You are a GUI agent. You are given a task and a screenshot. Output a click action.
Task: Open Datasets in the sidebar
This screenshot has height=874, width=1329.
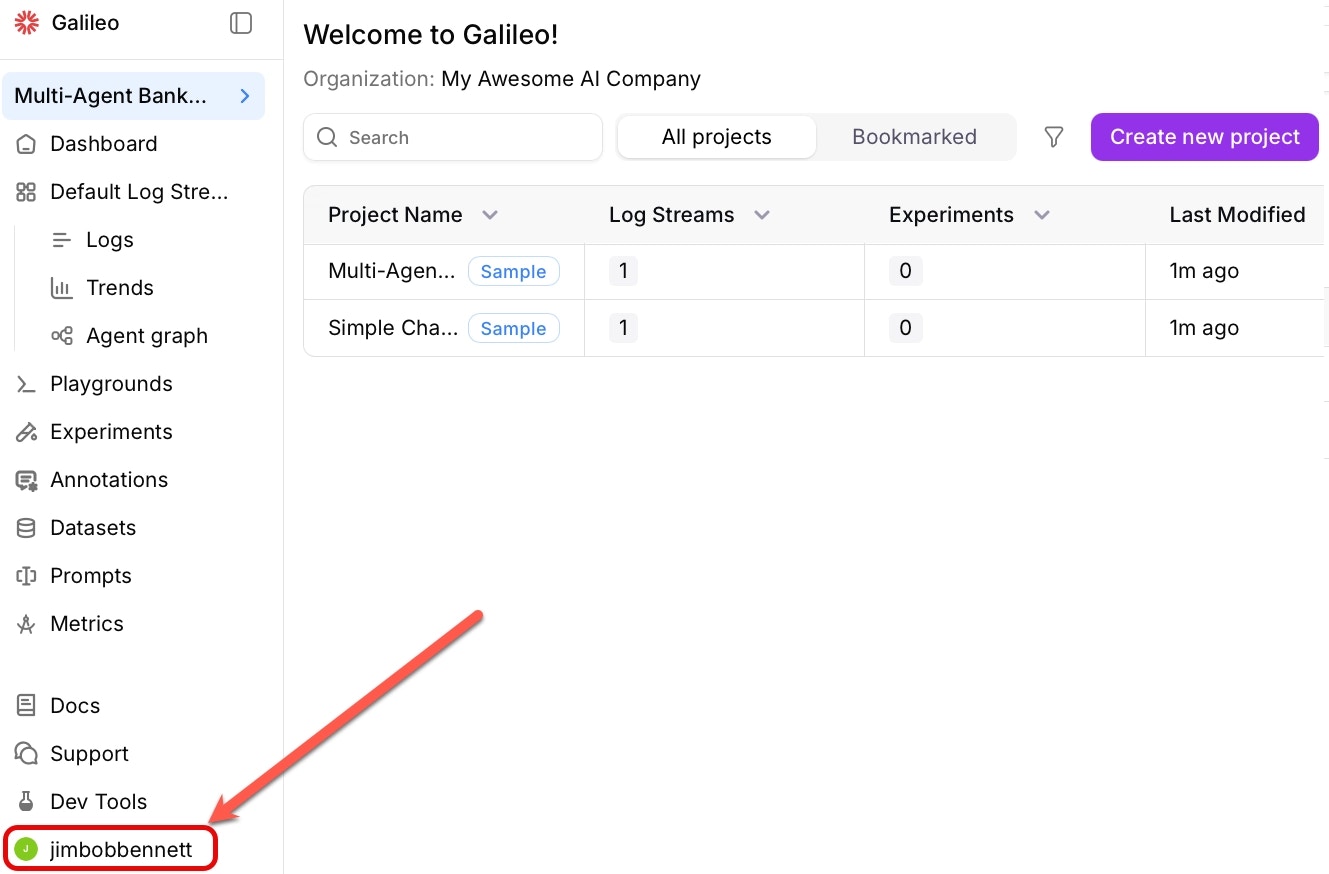click(93, 528)
